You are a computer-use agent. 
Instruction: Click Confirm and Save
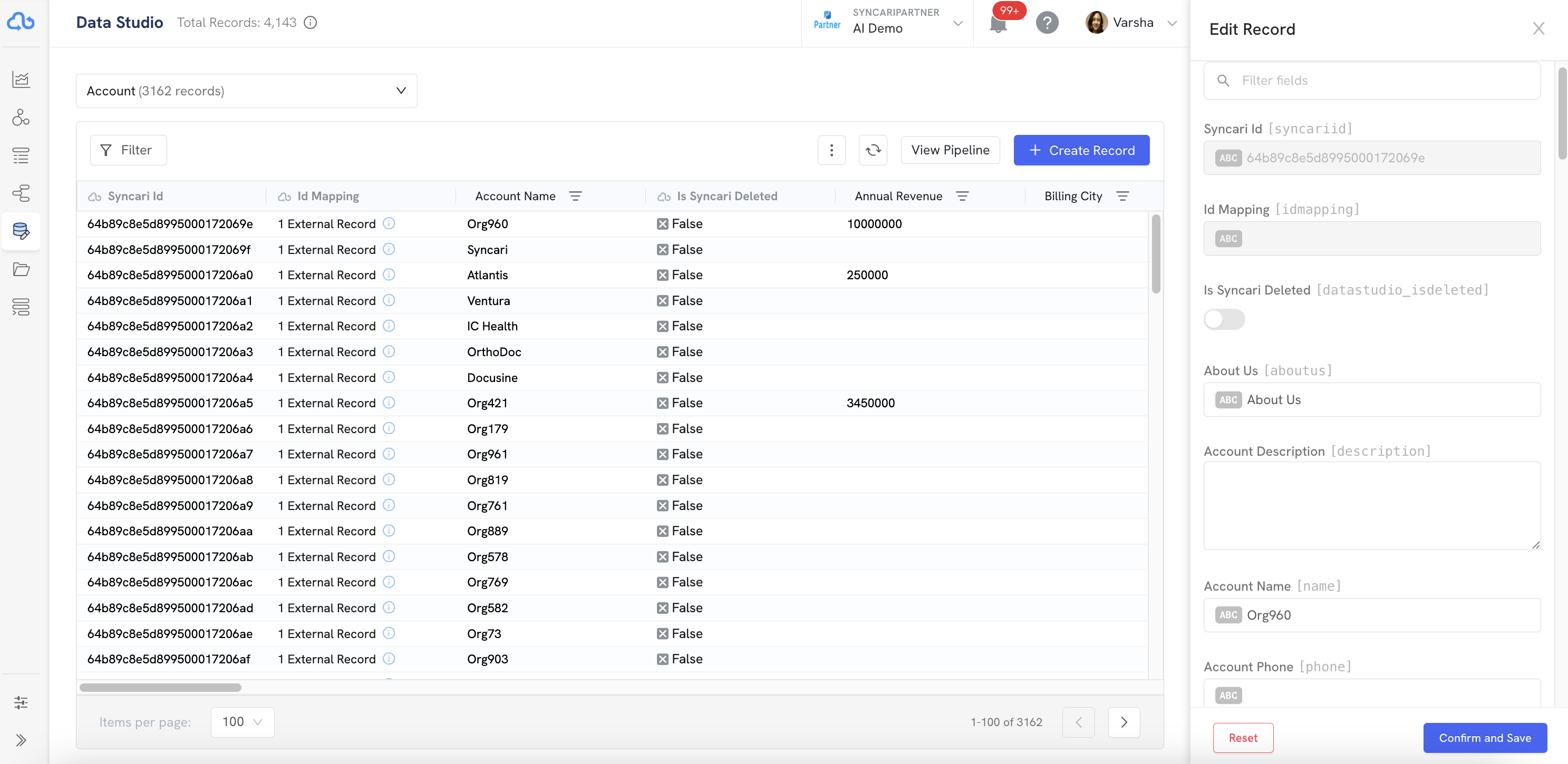(1485, 738)
